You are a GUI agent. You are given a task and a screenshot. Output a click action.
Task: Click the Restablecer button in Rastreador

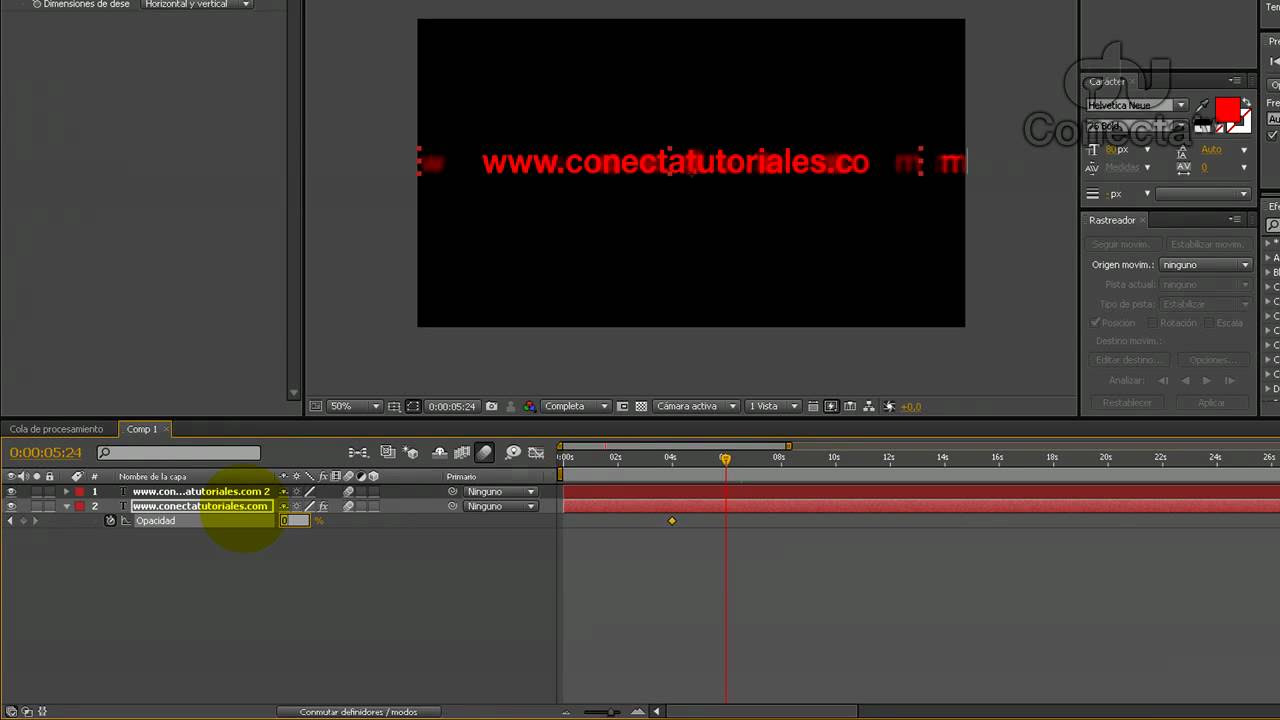click(x=1127, y=403)
